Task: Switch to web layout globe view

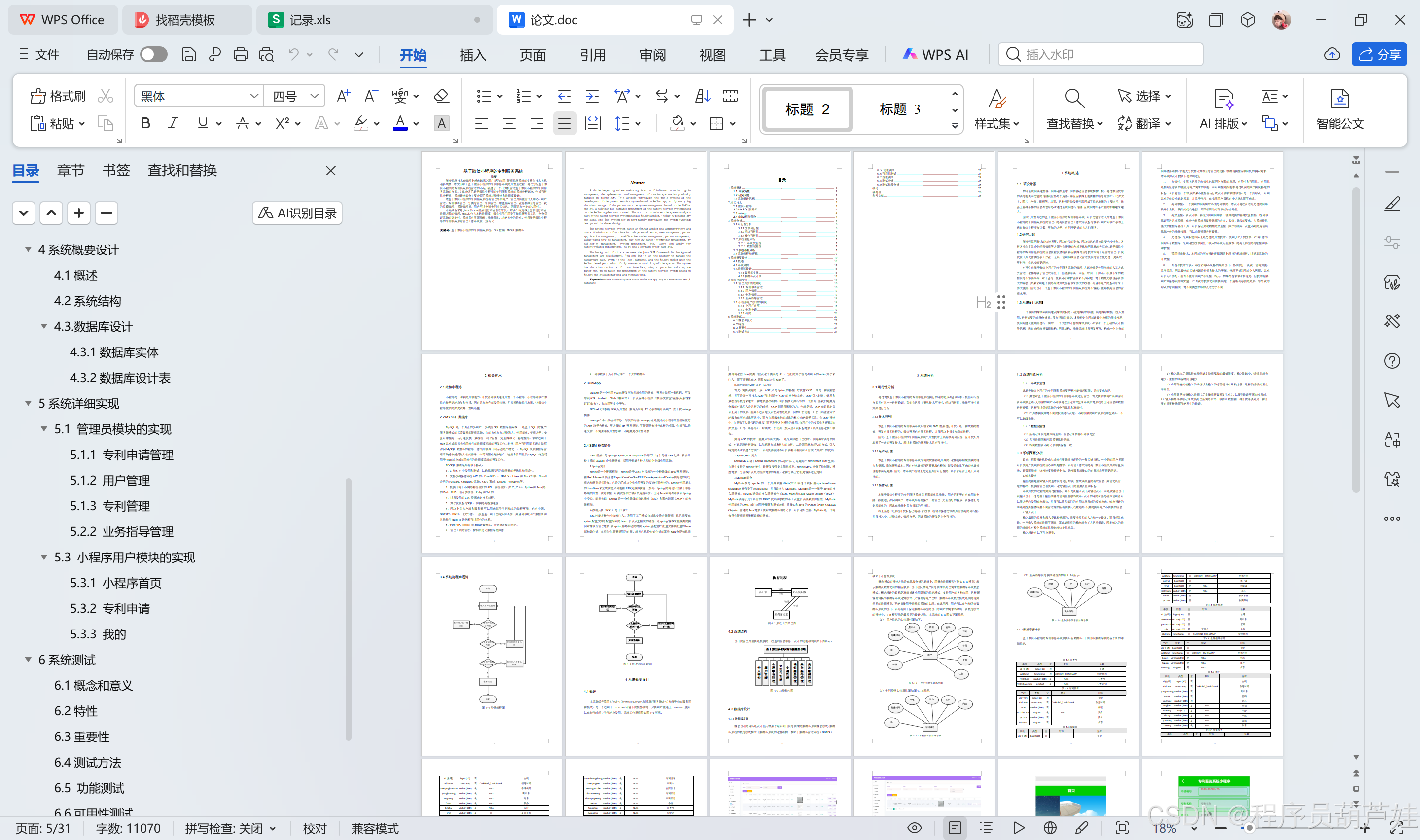Action: pyautogui.click(x=1050, y=828)
